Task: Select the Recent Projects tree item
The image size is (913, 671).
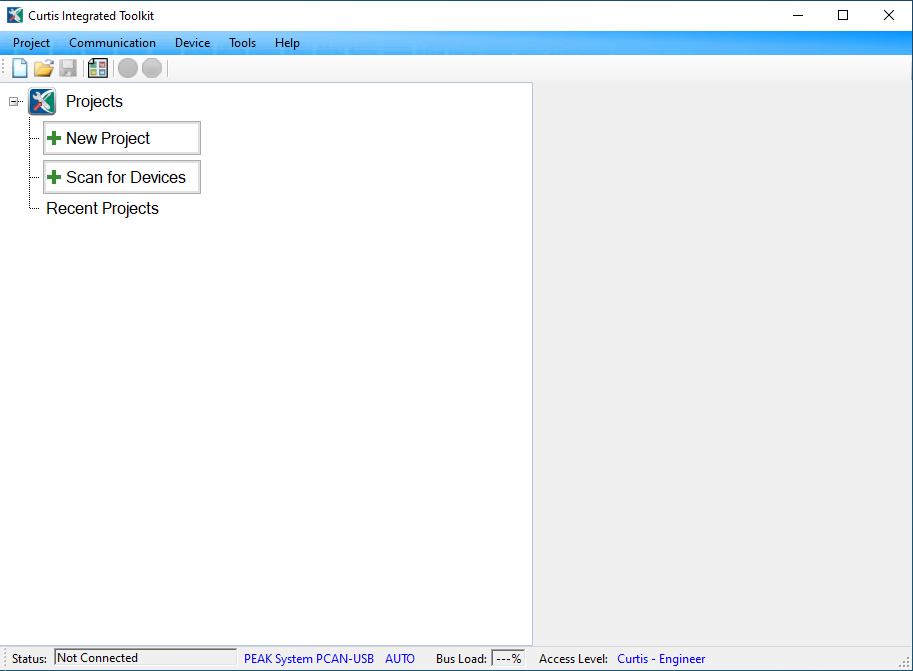Action: click(x=102, y=209)
